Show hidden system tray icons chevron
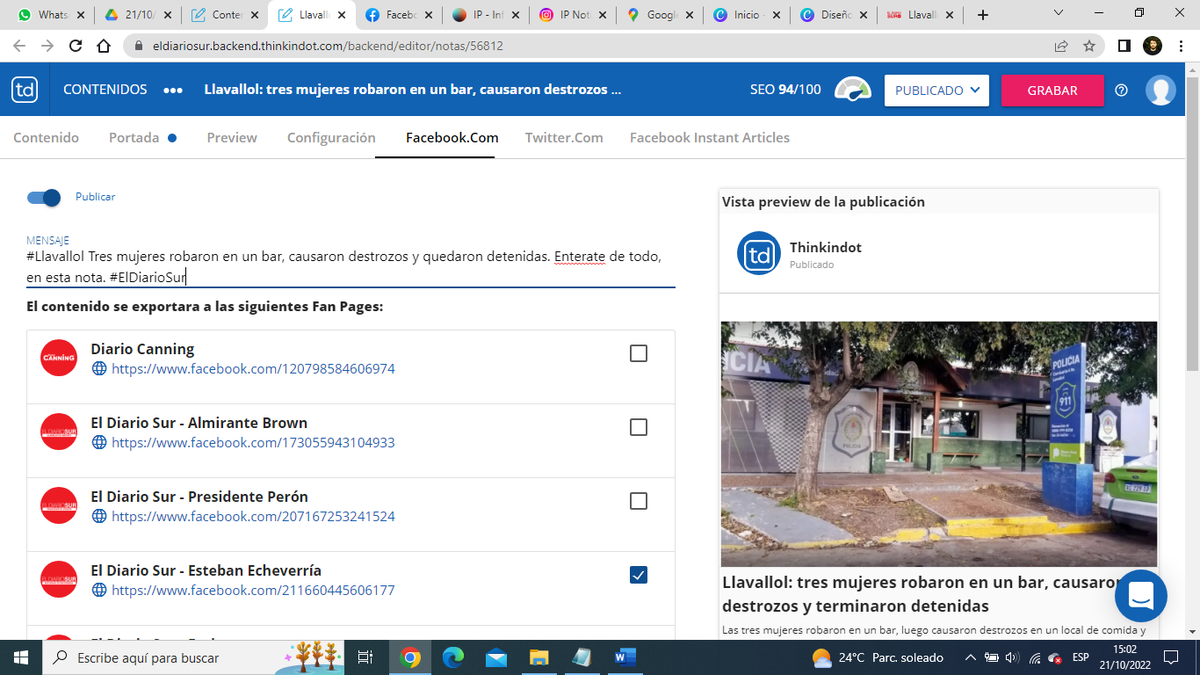1200x675 pixels. coord(969,658)
